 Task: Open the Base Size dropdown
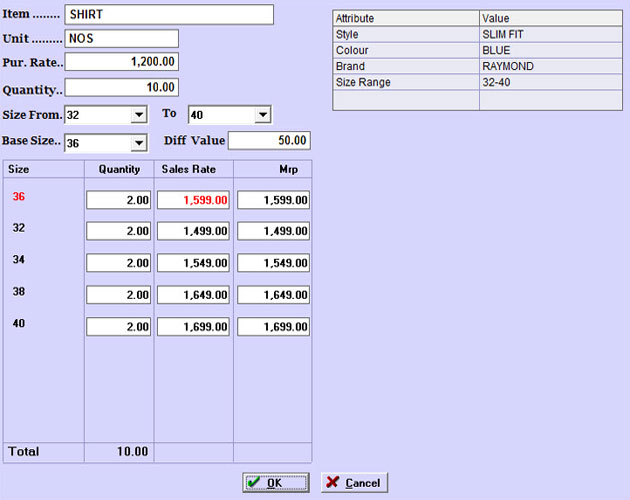139,143
